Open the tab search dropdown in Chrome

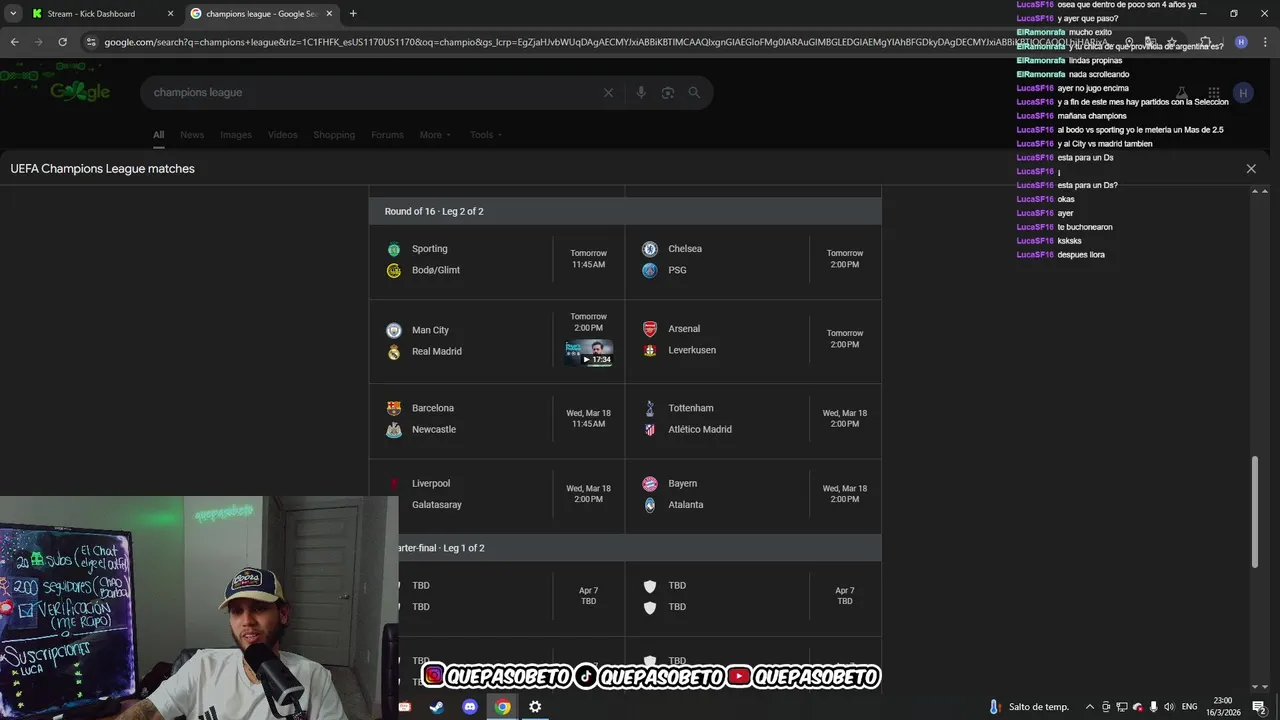pos(12,14)
